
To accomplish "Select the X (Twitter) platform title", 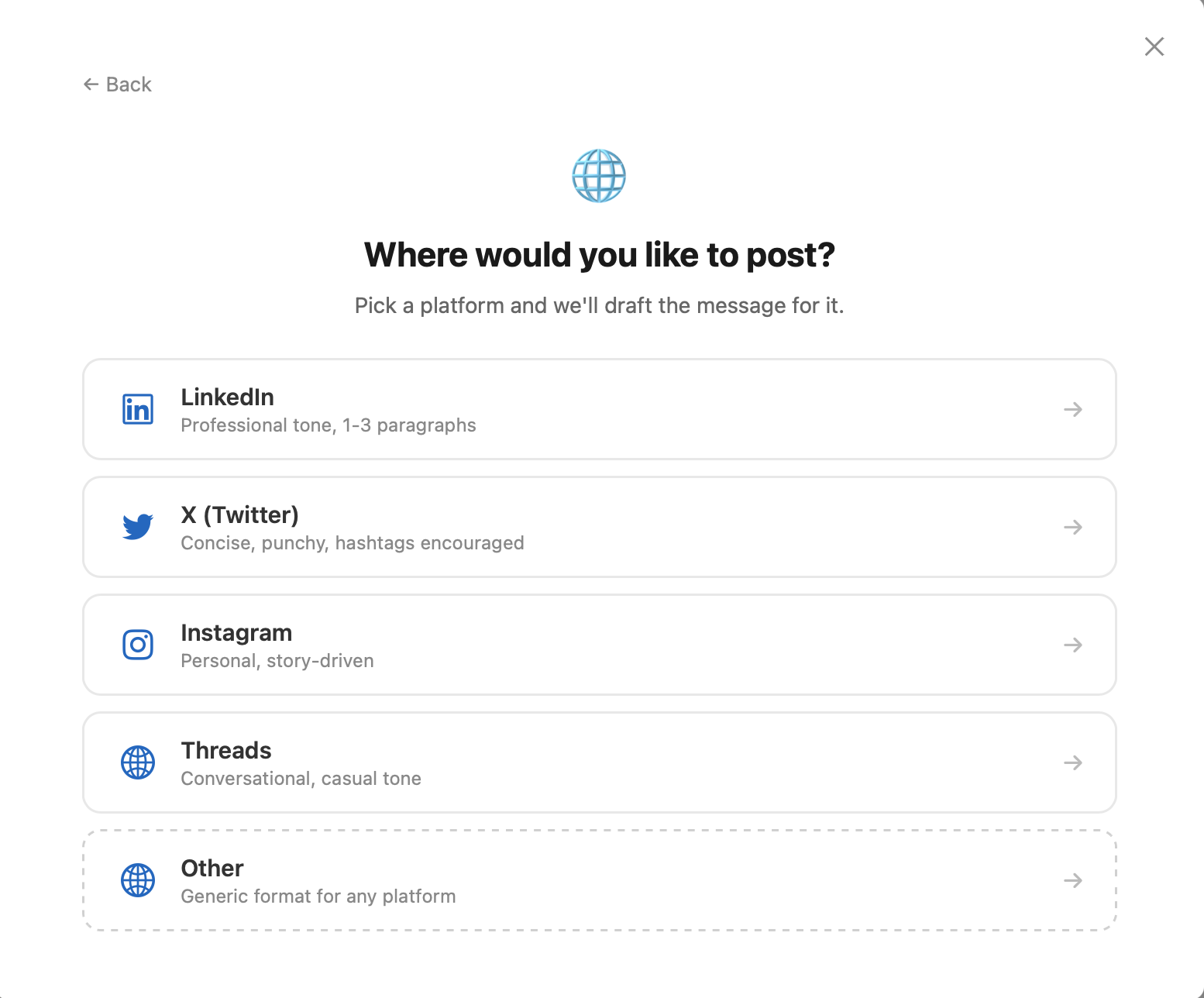I will tap(240, 514).
